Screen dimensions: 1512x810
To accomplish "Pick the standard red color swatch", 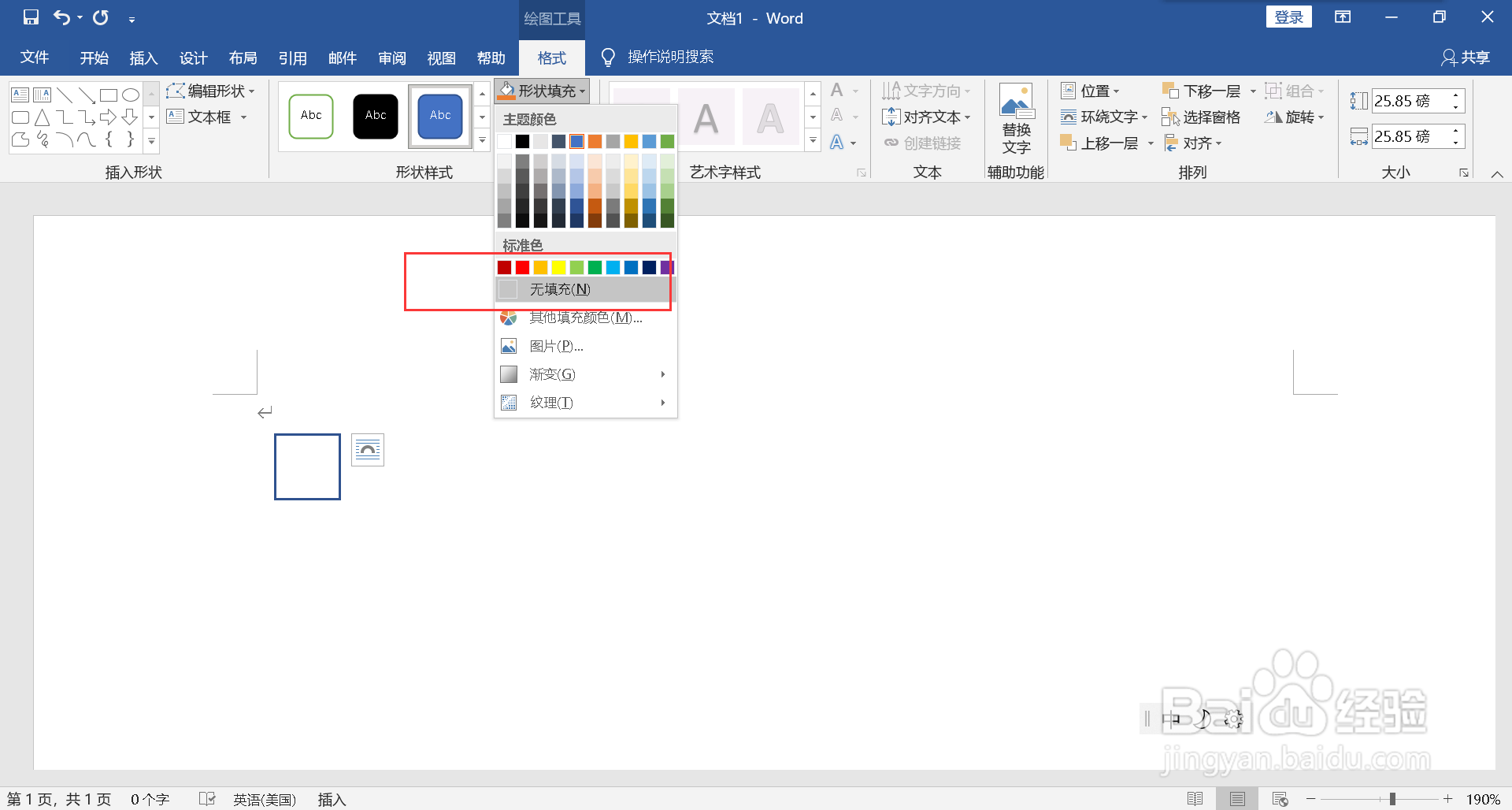I will [522, 267].
